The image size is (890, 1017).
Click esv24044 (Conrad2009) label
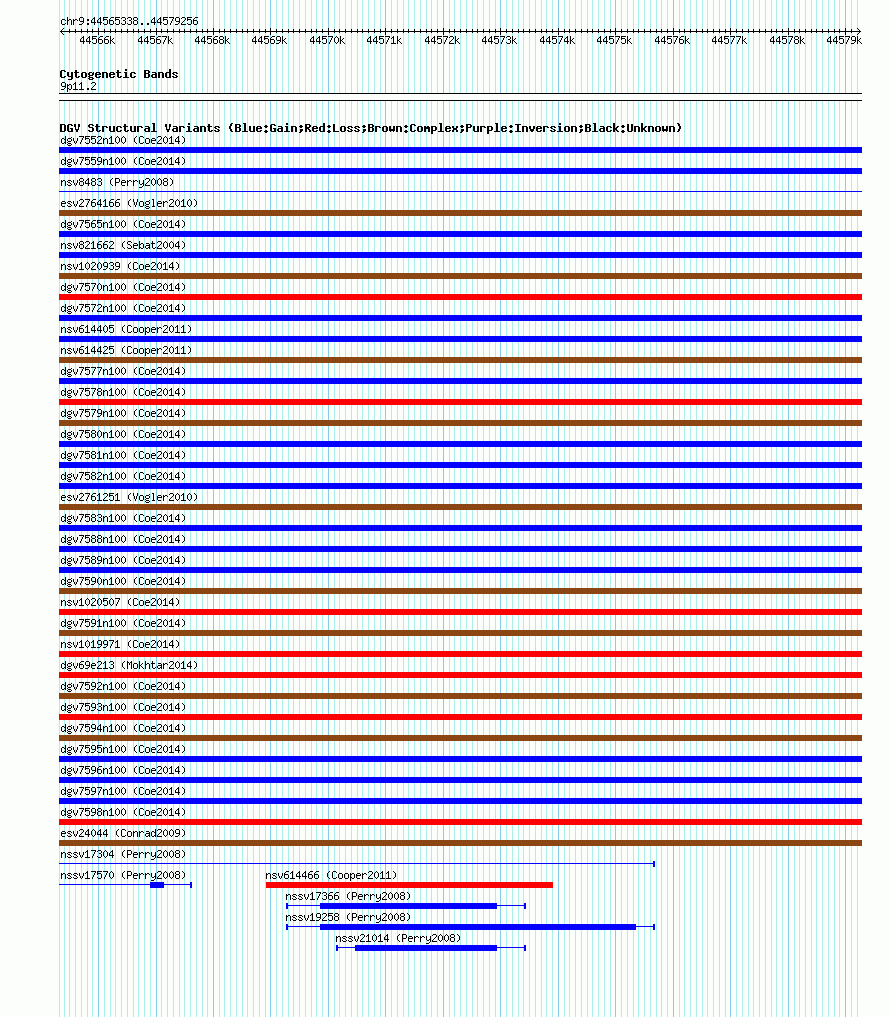pos(123,833)
